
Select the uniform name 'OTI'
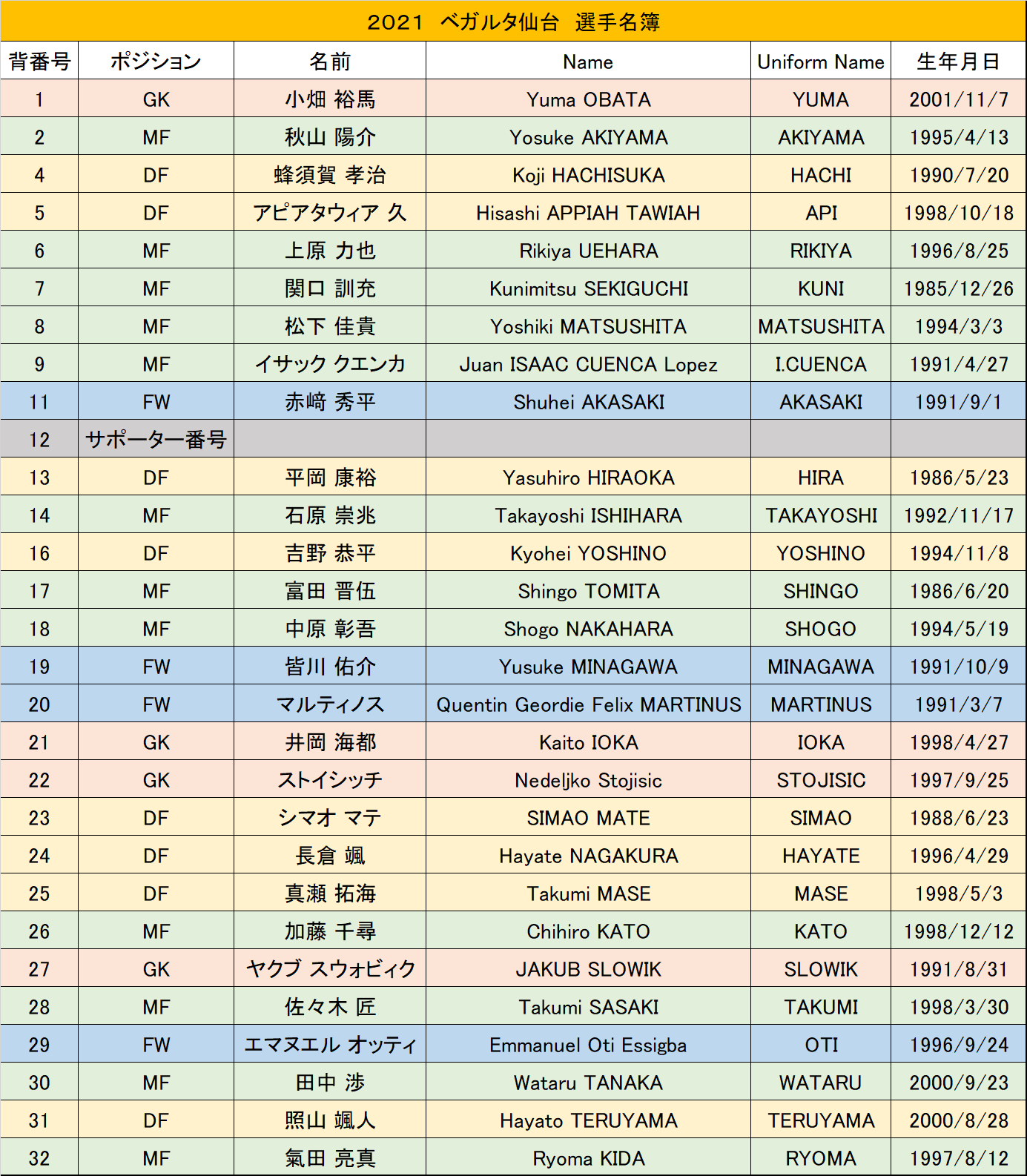tap(821, 1044)
